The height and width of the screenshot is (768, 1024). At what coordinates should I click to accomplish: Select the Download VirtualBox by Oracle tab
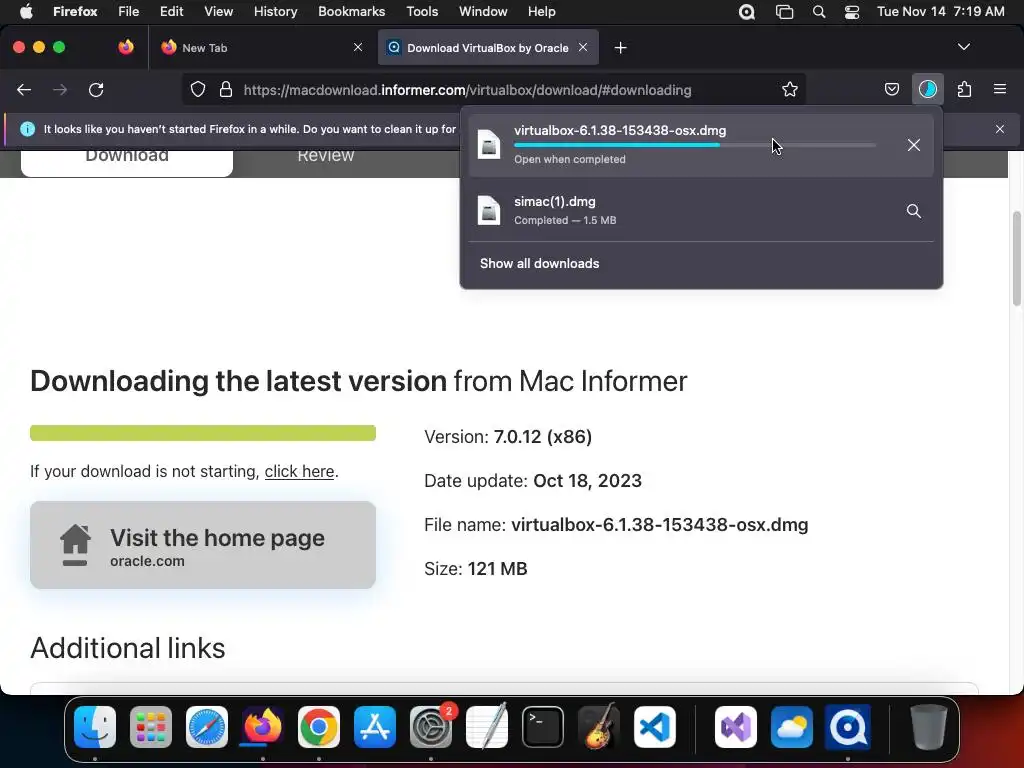(x=488, y=47)
